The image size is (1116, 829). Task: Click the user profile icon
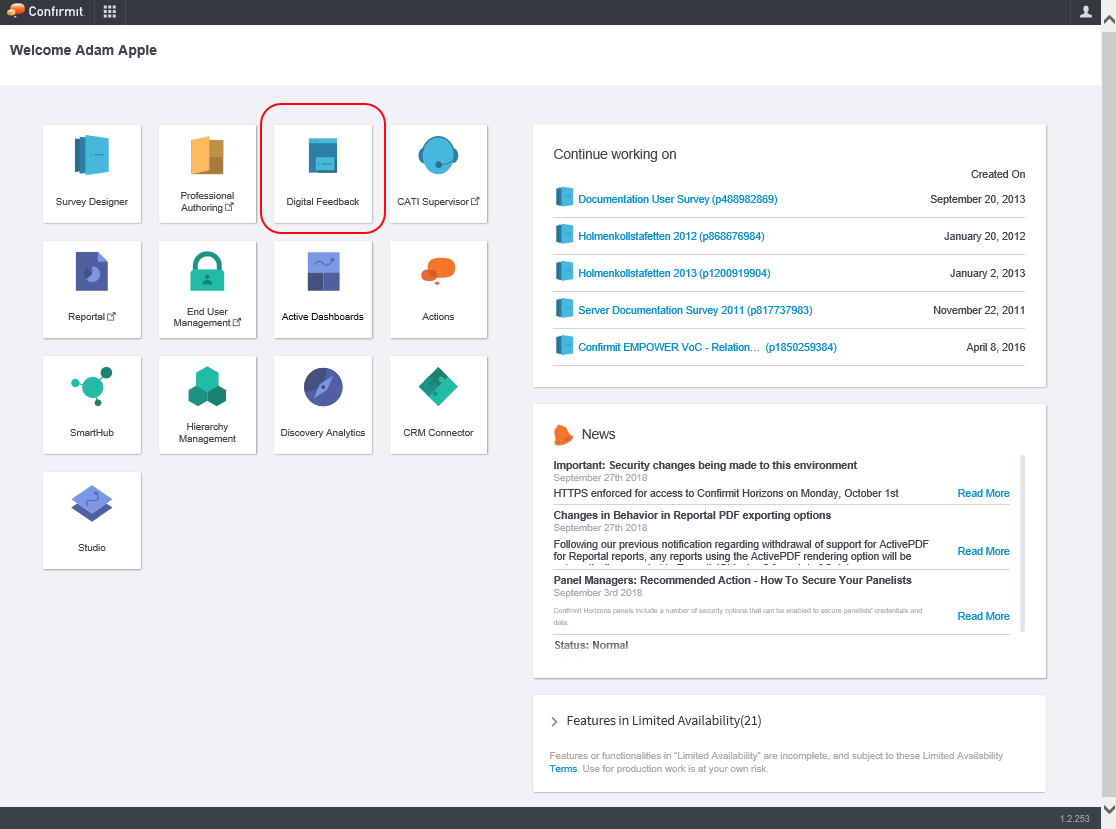pos(1085,11)
